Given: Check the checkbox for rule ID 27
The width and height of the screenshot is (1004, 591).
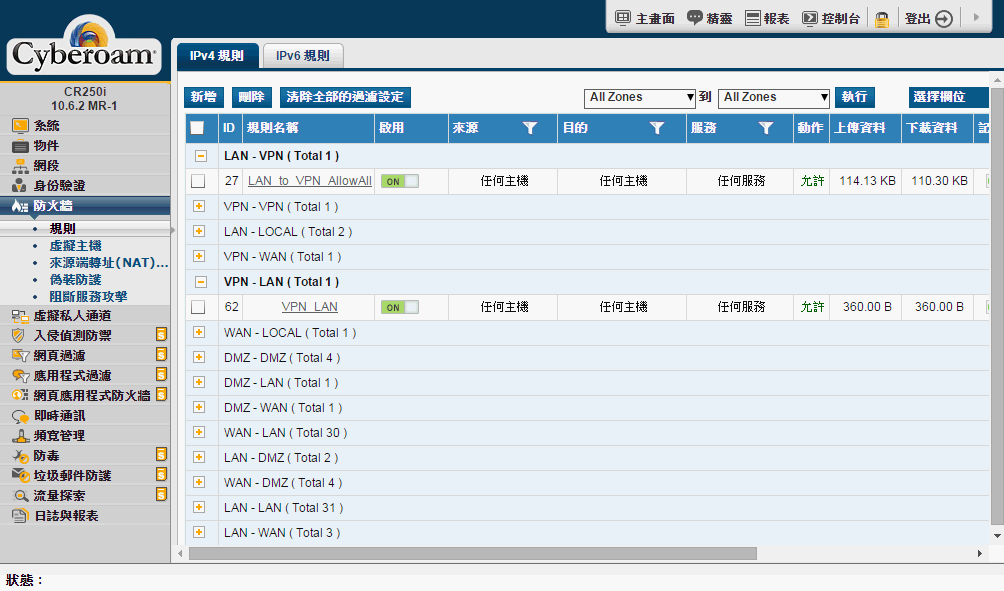Looking at the screenshot, I should point(198,181).
